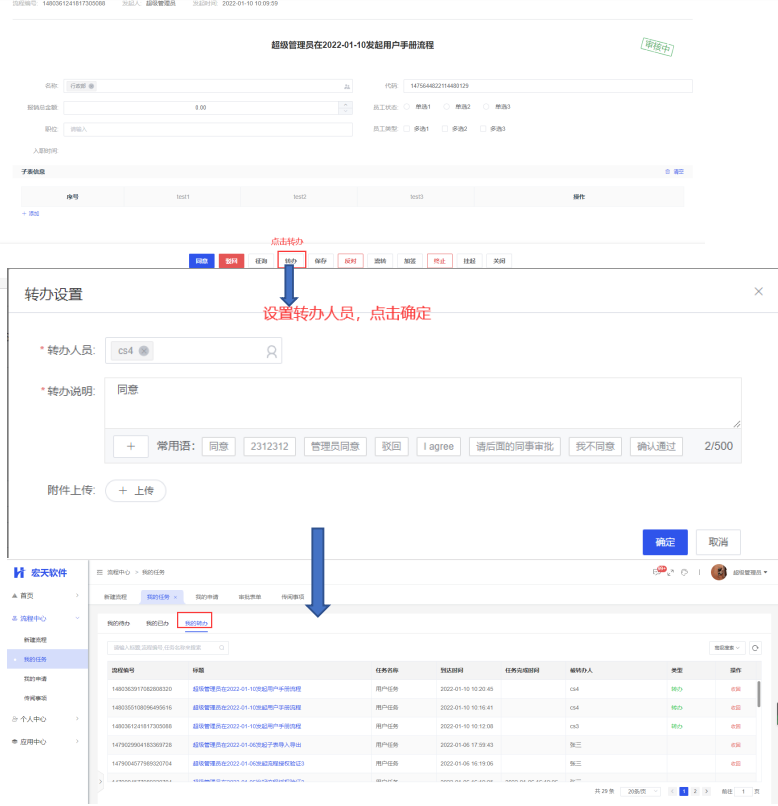Open task link for 1480363917082808320 row
Image resolution: width=778 pixels, height=806 pixels.
point(247,689)
